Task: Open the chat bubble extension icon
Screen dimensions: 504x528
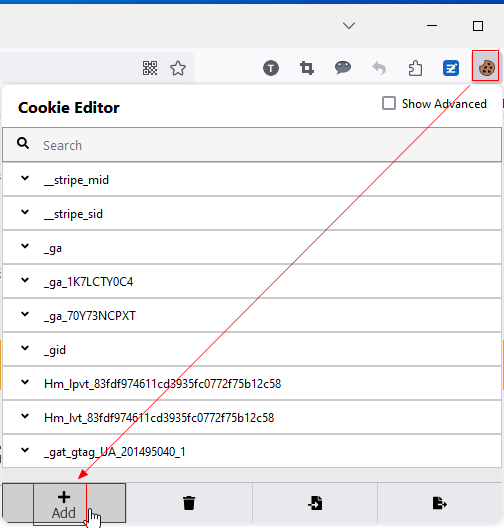Action: [343, 67]
